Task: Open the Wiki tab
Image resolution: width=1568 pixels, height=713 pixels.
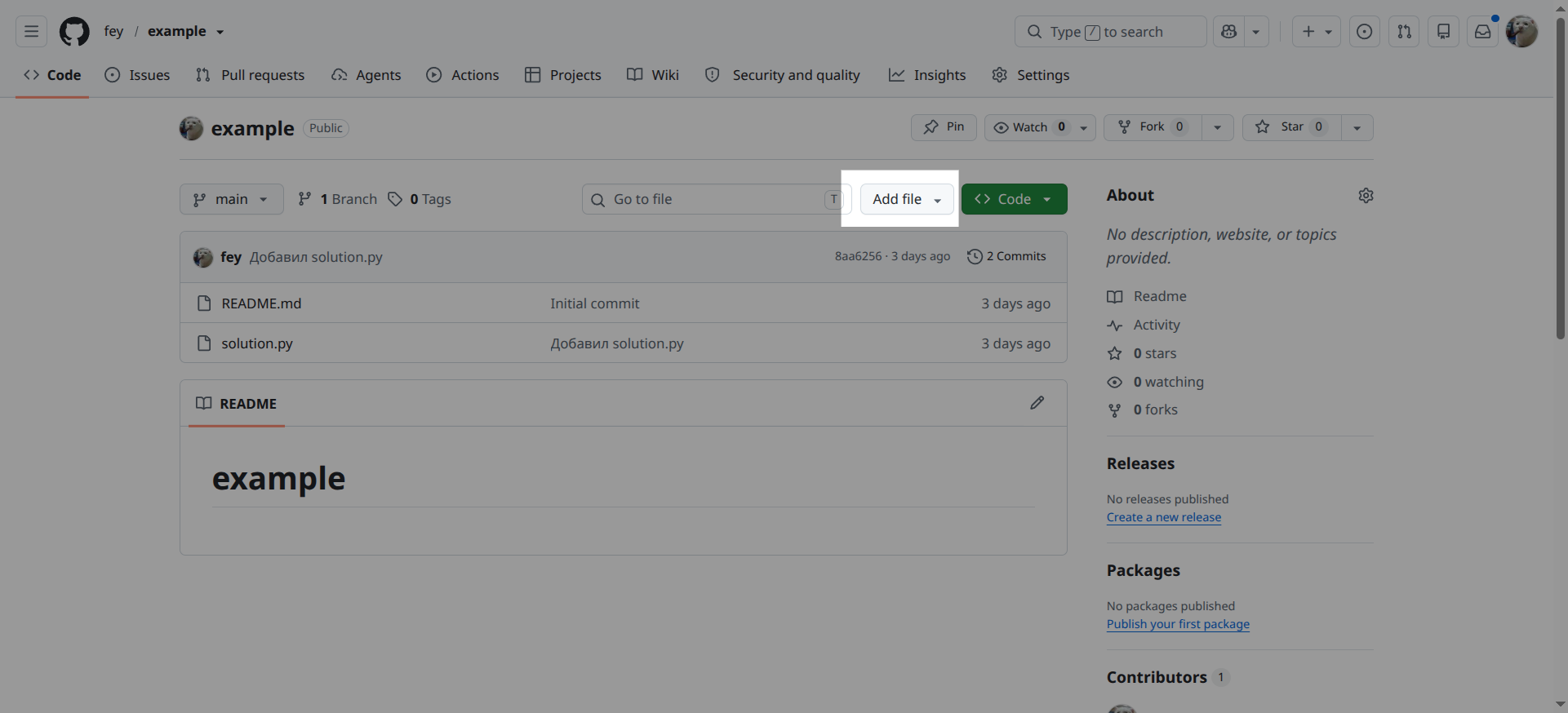Action: 653,75
